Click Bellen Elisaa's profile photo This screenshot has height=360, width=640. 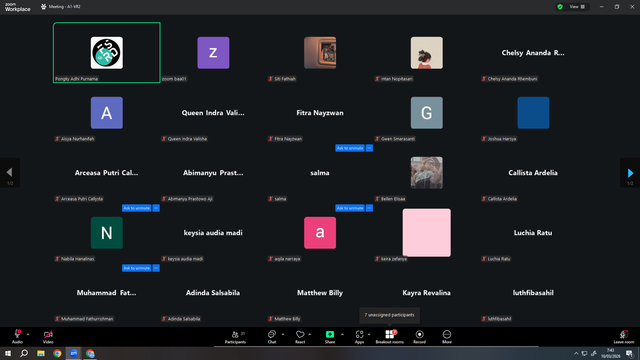click(427, 173)
